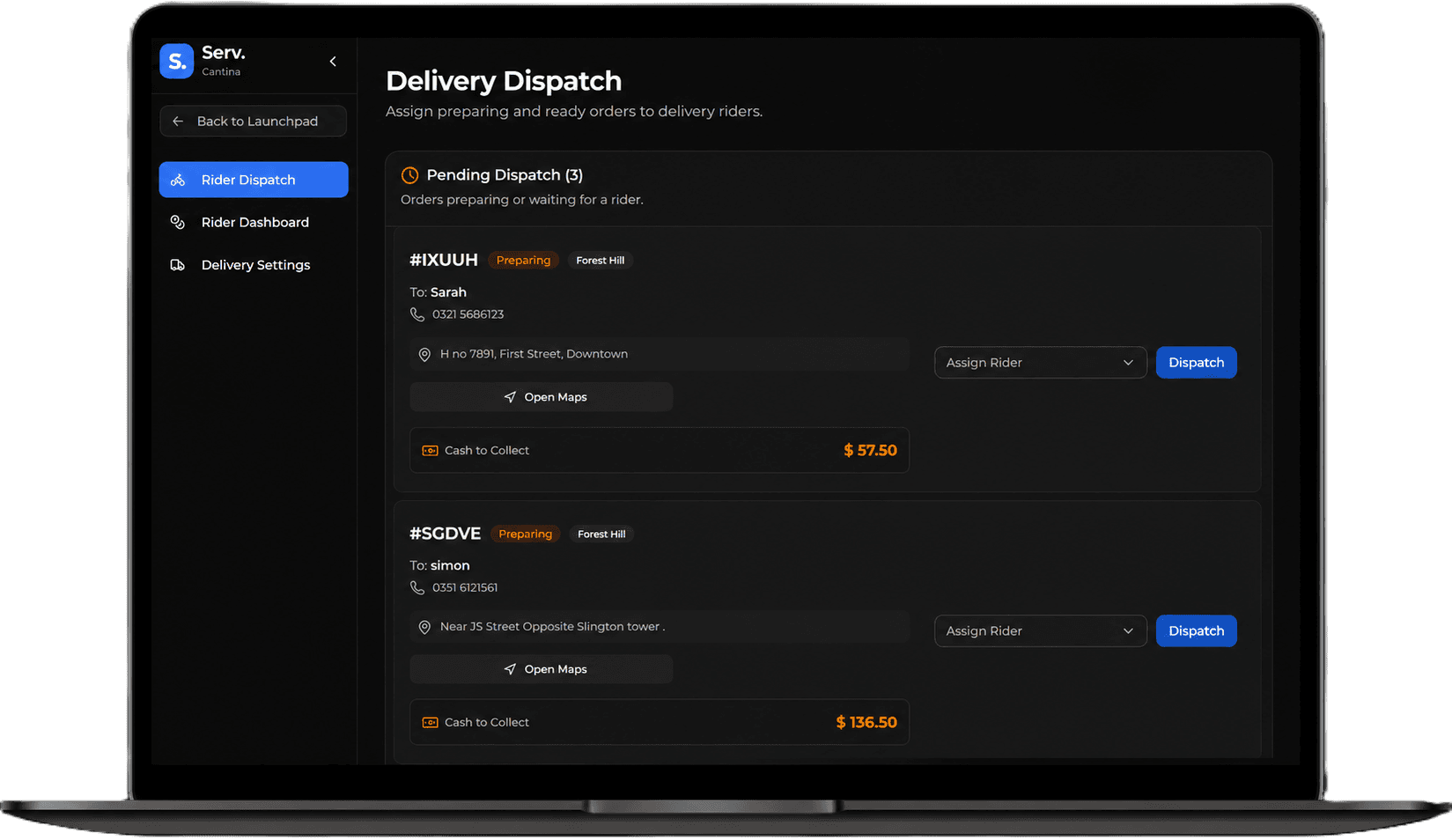Click the back arrow icon beside Launchpad
This screenshot has width=1452, height=840.
pos(178,122)
